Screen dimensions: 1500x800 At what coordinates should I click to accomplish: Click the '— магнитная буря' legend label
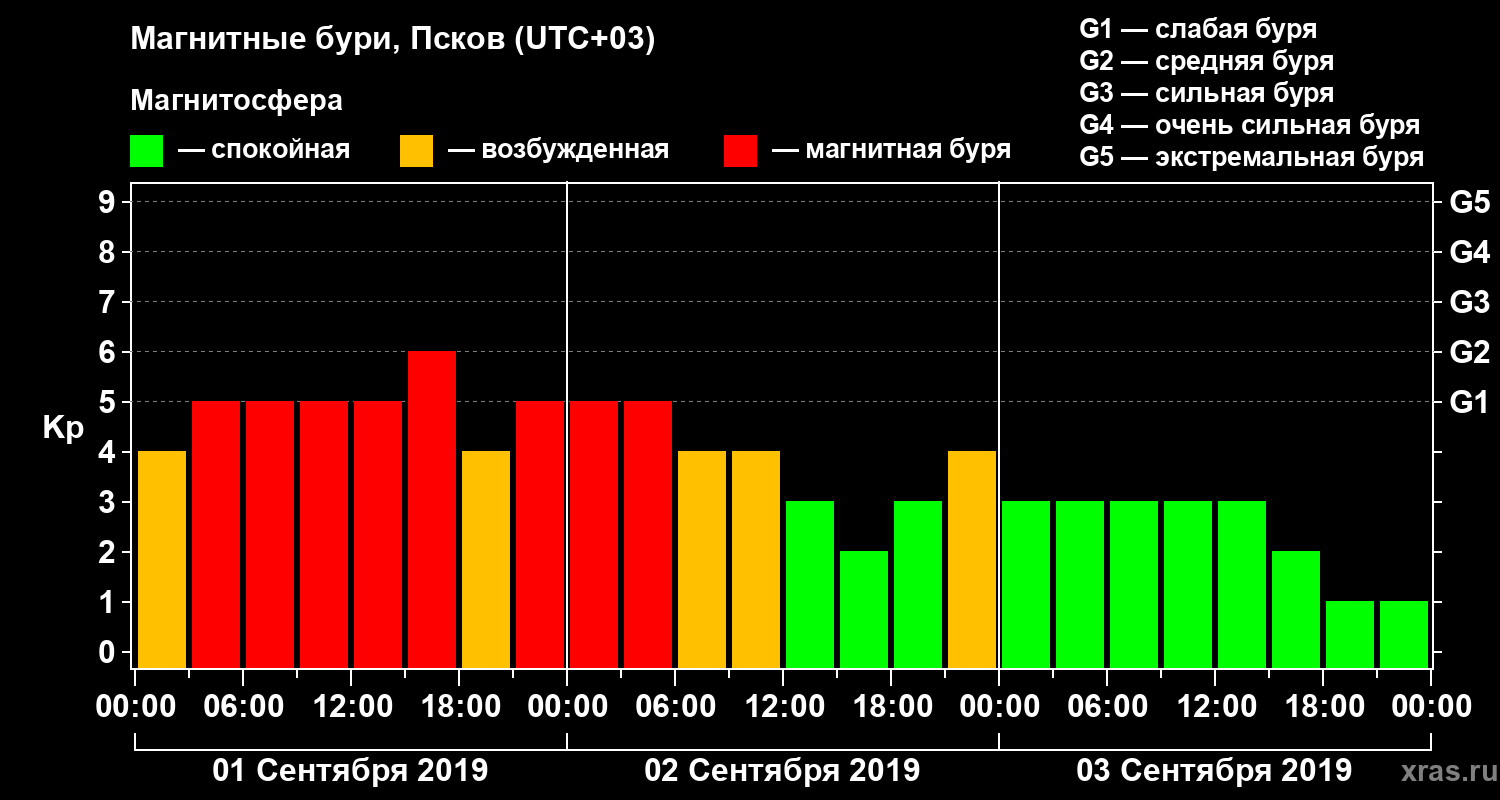tap(891, 150)
